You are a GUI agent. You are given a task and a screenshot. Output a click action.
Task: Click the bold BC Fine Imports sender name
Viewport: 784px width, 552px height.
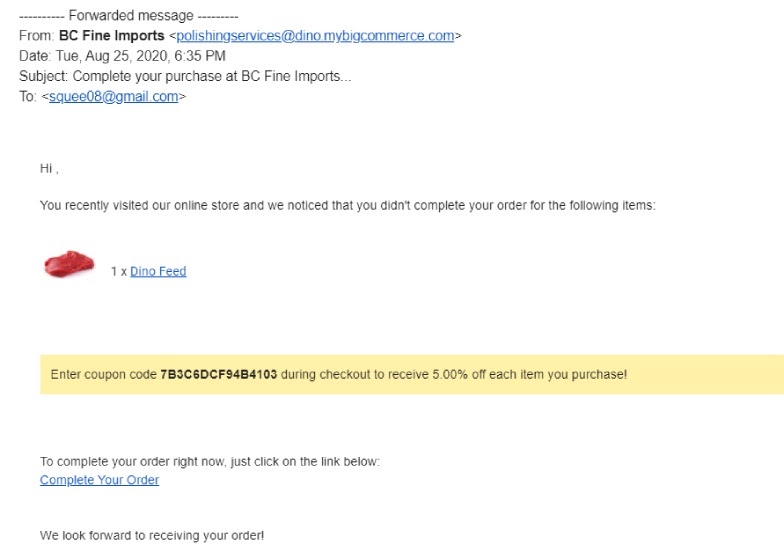tap(111, 36)
